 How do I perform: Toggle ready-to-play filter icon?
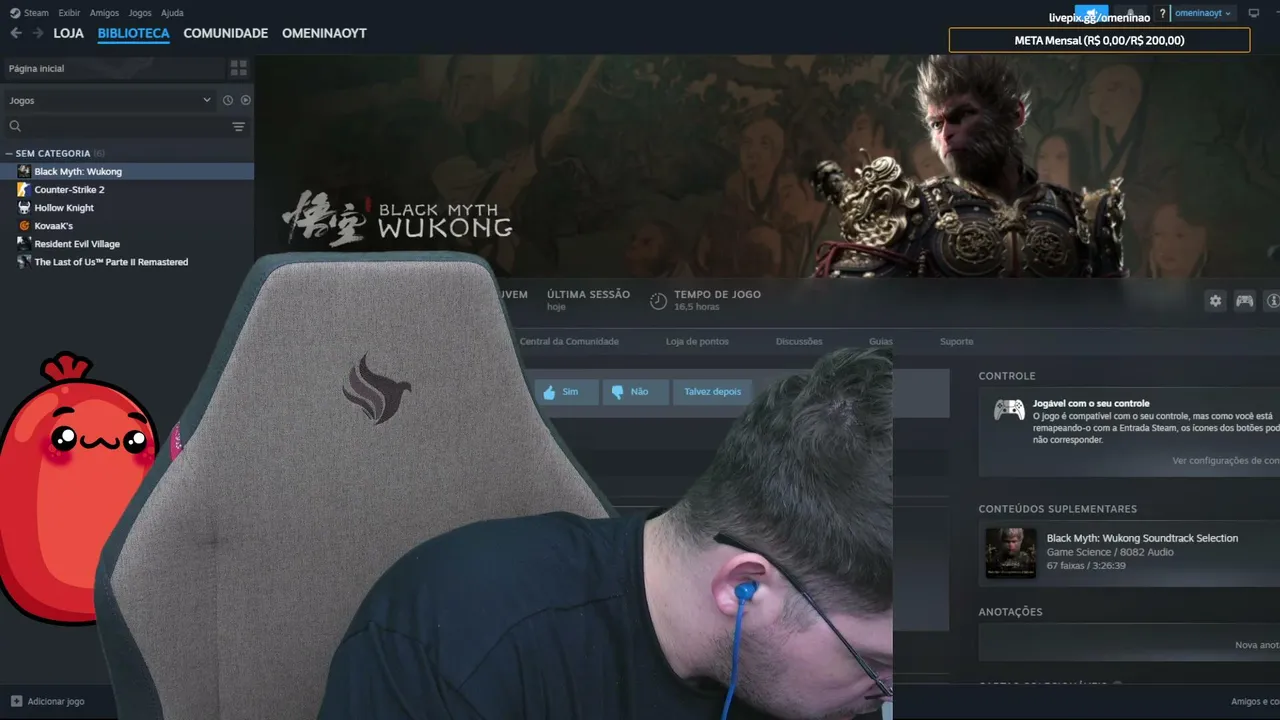(246, 100)
